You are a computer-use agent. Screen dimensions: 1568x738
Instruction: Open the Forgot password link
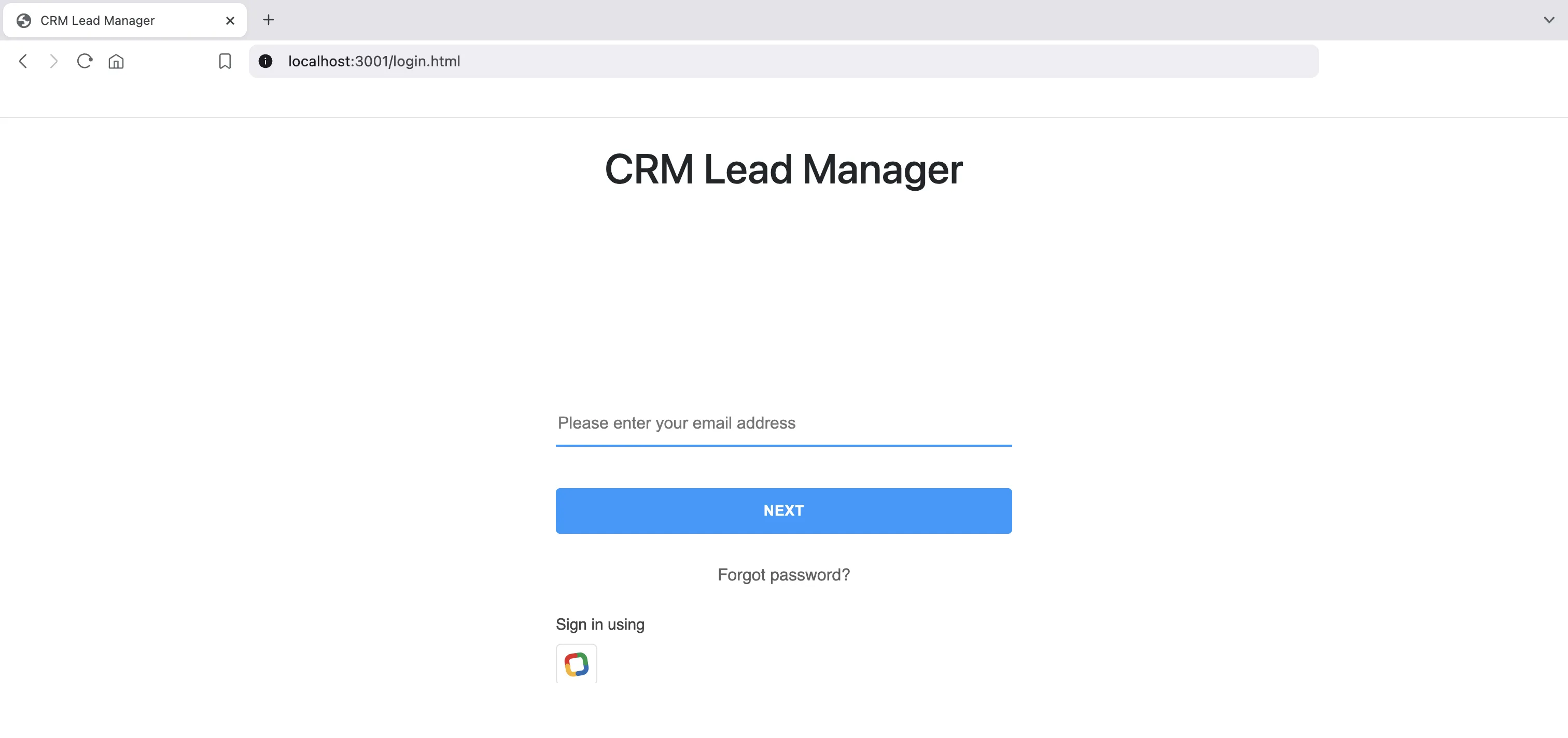[783, 574]
